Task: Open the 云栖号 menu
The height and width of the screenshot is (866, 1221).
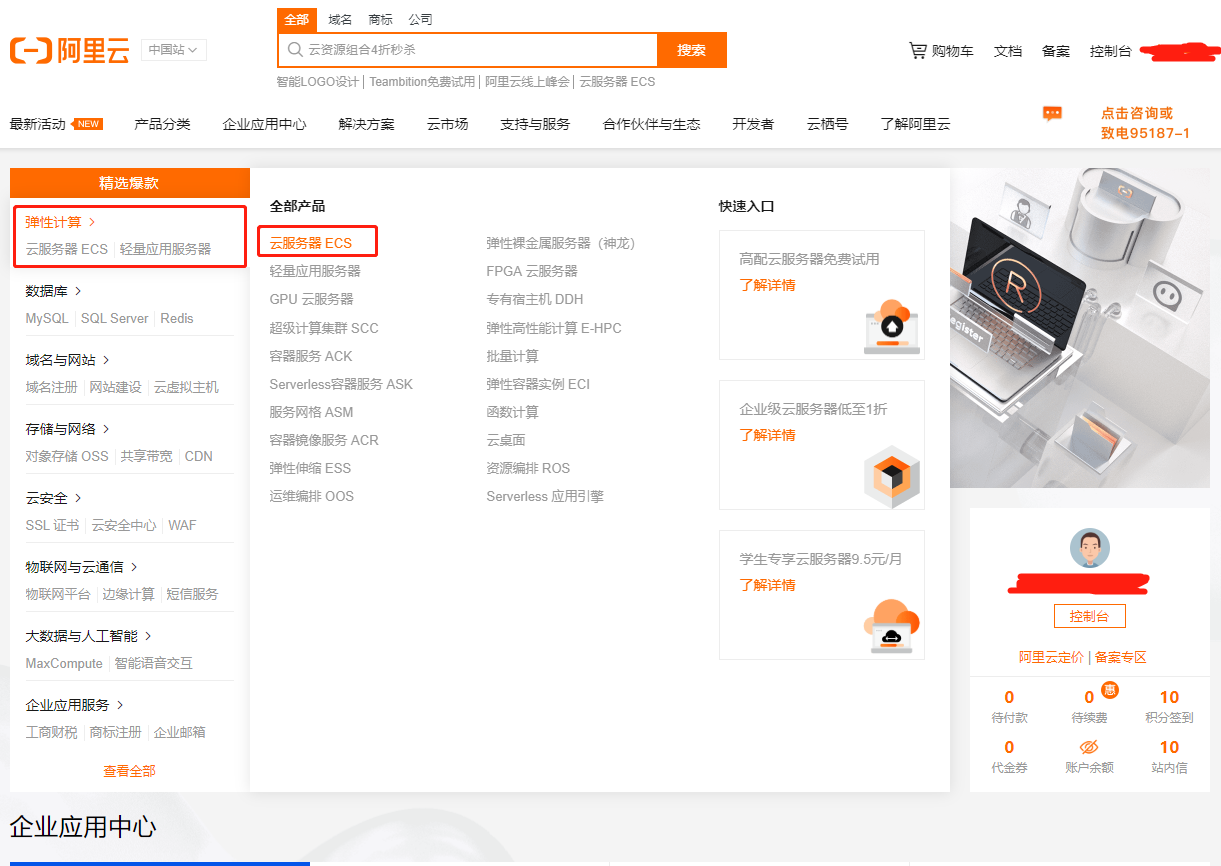Action: [x=827, y=124]
